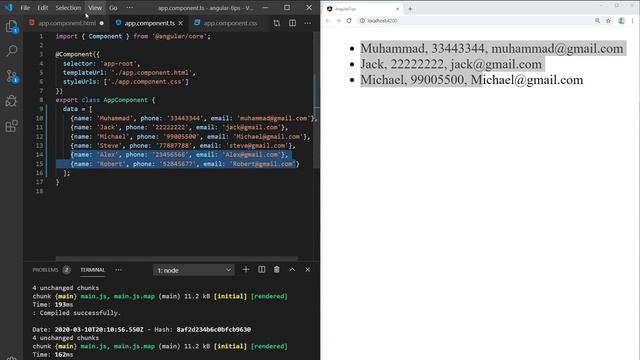This screenshot has width=640, height=360.
Task: Open the Edit menu
Action: click(x=43, y=7)
